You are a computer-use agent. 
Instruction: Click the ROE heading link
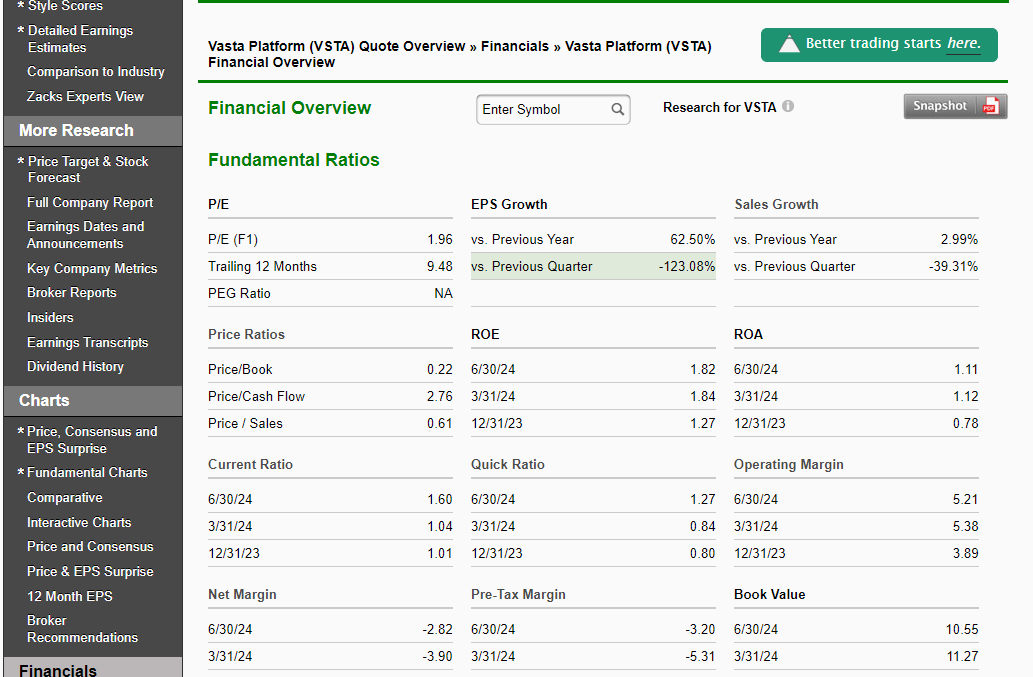[485, 335]
